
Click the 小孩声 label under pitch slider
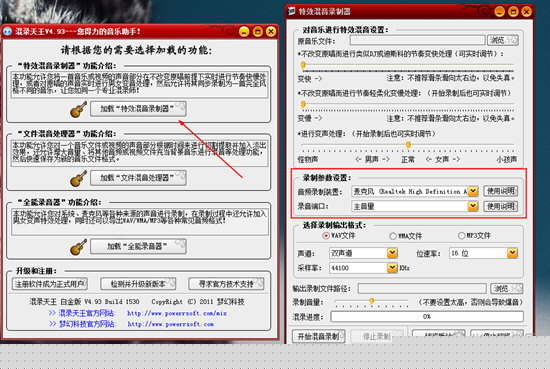[507, 160]
